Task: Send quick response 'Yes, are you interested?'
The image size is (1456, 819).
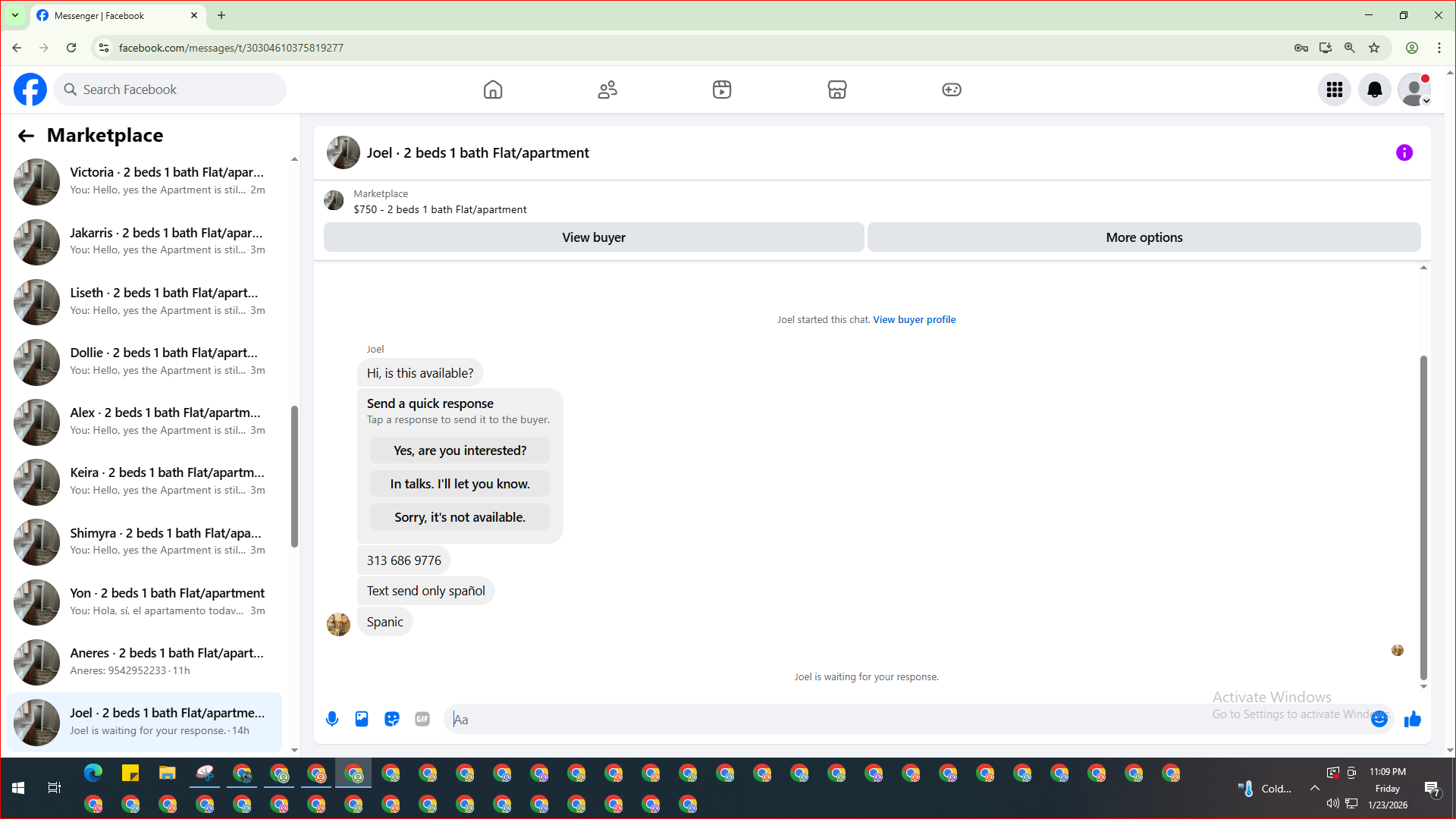Action: (460, 450)
